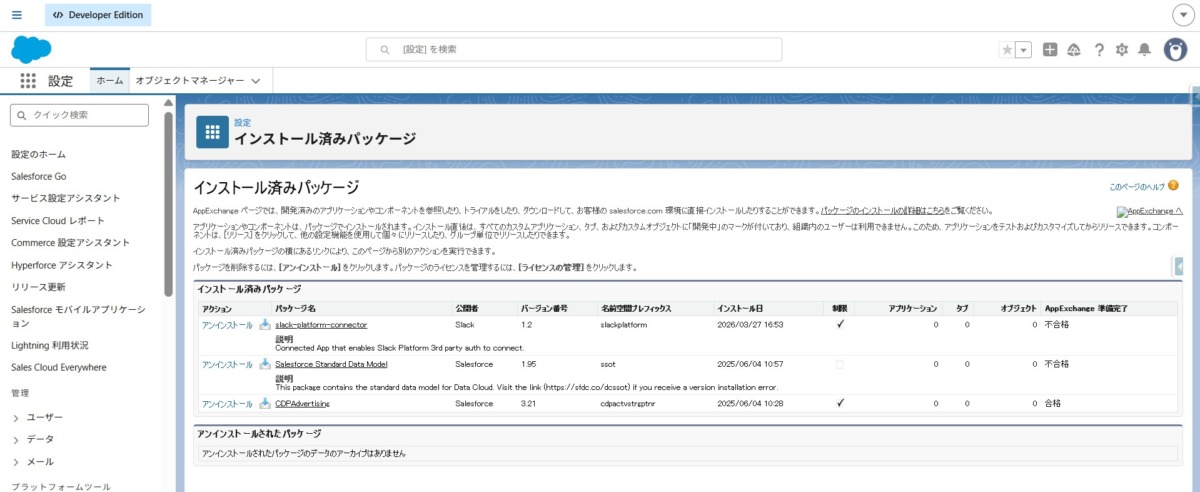This screenshot has height=492, width=1200.
Task: Click the Developer Edition badge
Action: click(x=98, y=15)
